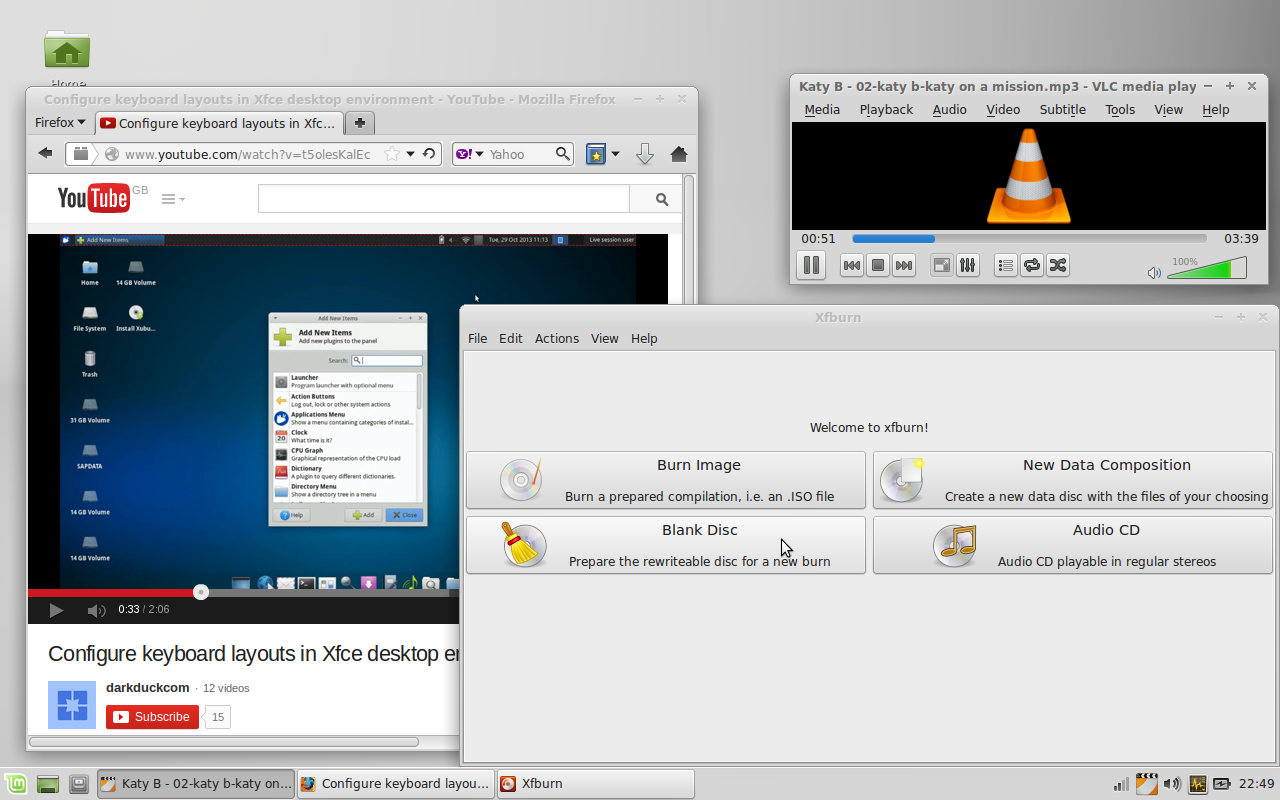Open the Firefox URL history dropdown
The image size is (1280, 800).
coord(410,154)
